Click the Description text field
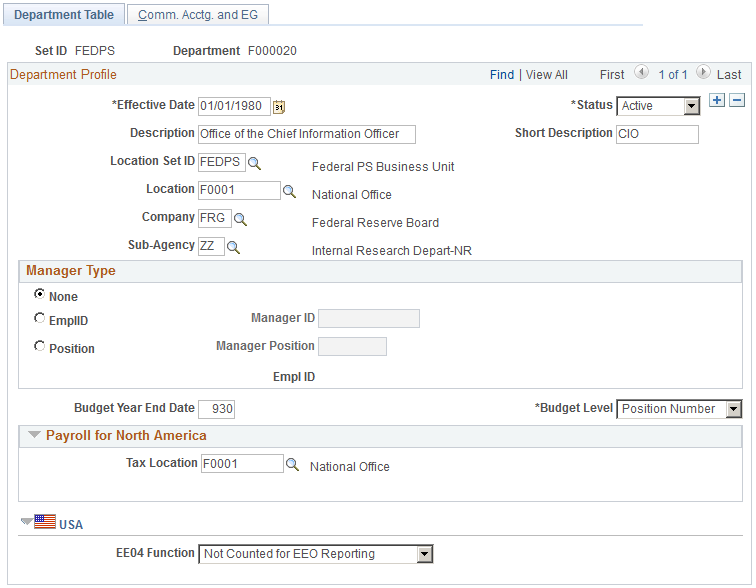 tap(307, 134)
